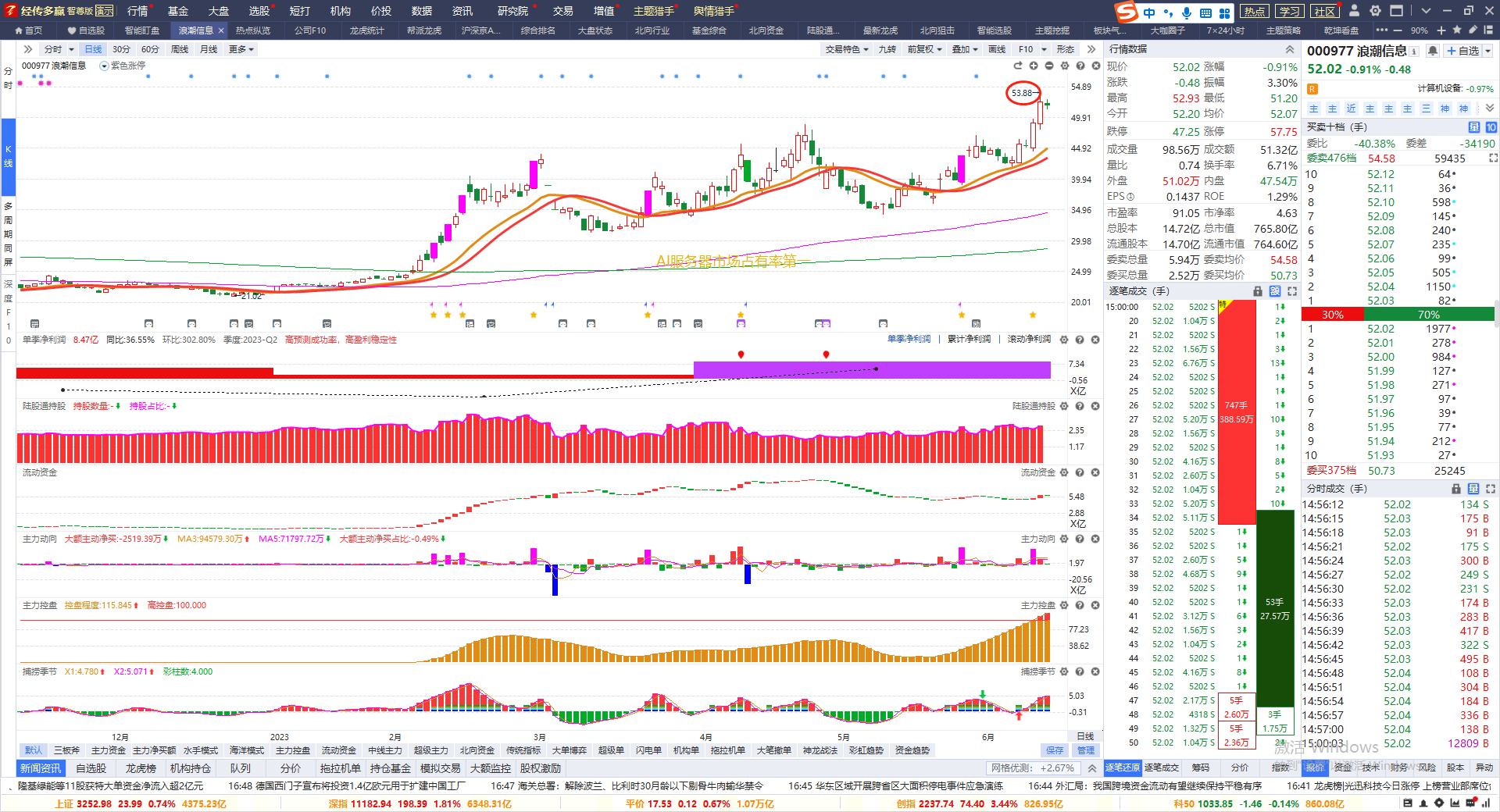Image resolution: width=1500 pixels, height=812 pixels.
Task: Open help question icon above K-line chart
Action: pos(1080,66)
